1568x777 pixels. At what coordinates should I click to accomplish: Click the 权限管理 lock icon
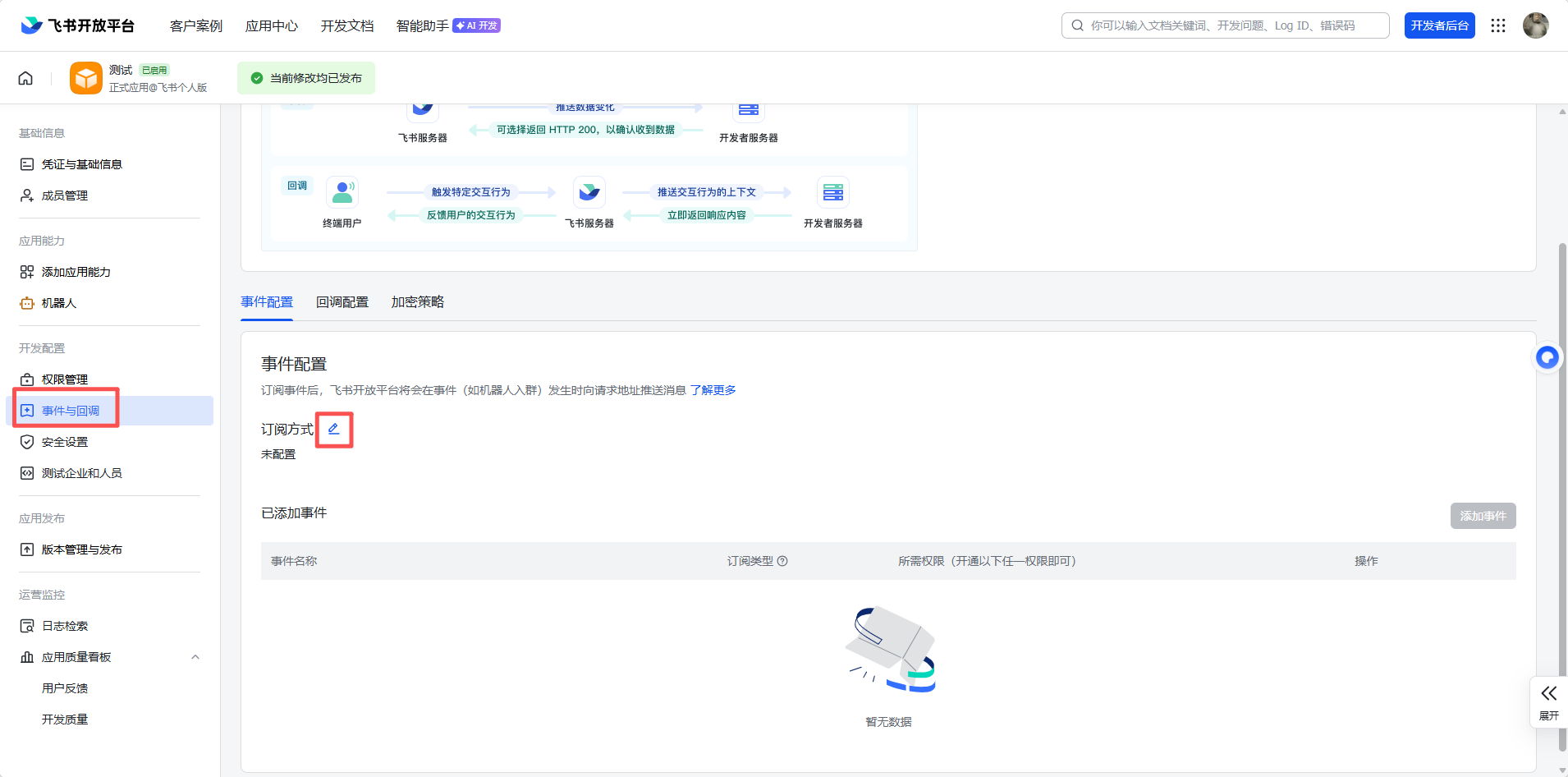coord(27,379)
